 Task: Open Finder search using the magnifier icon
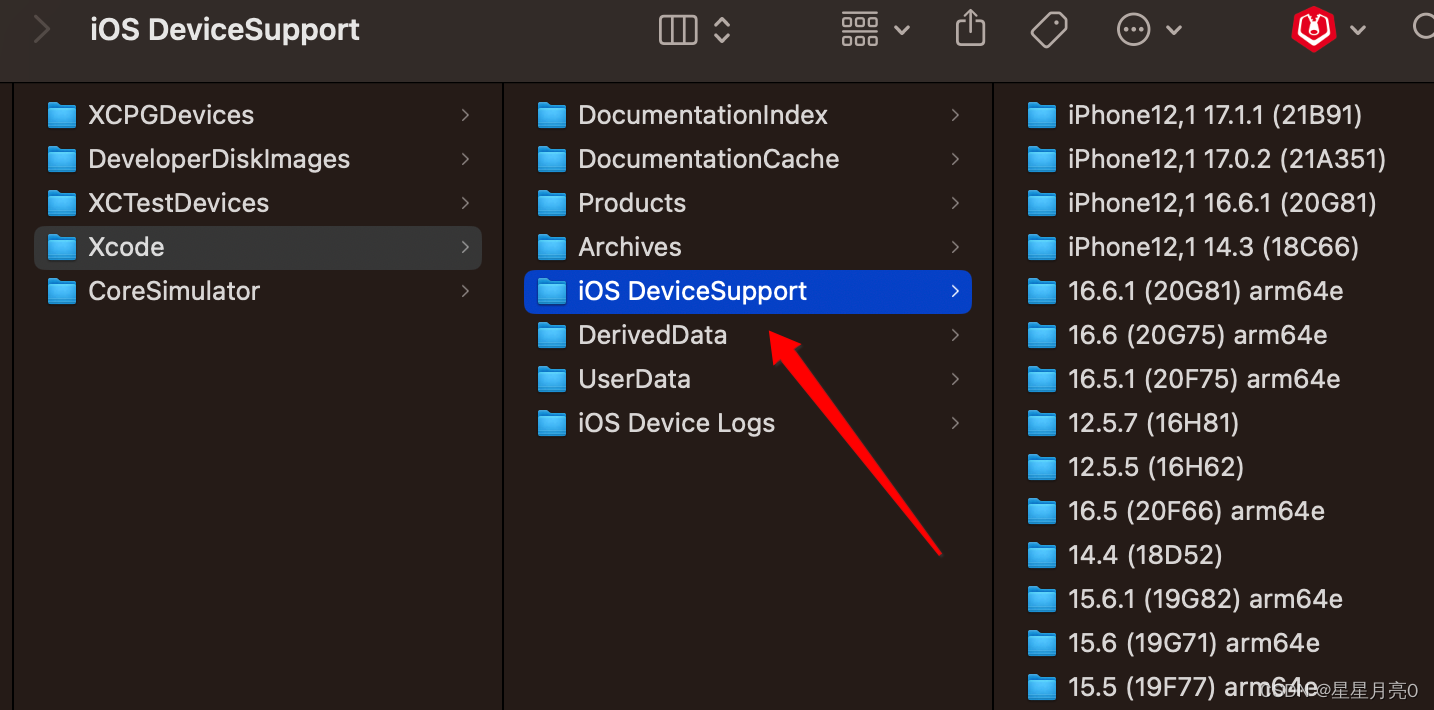click(x=1424, y=27)
